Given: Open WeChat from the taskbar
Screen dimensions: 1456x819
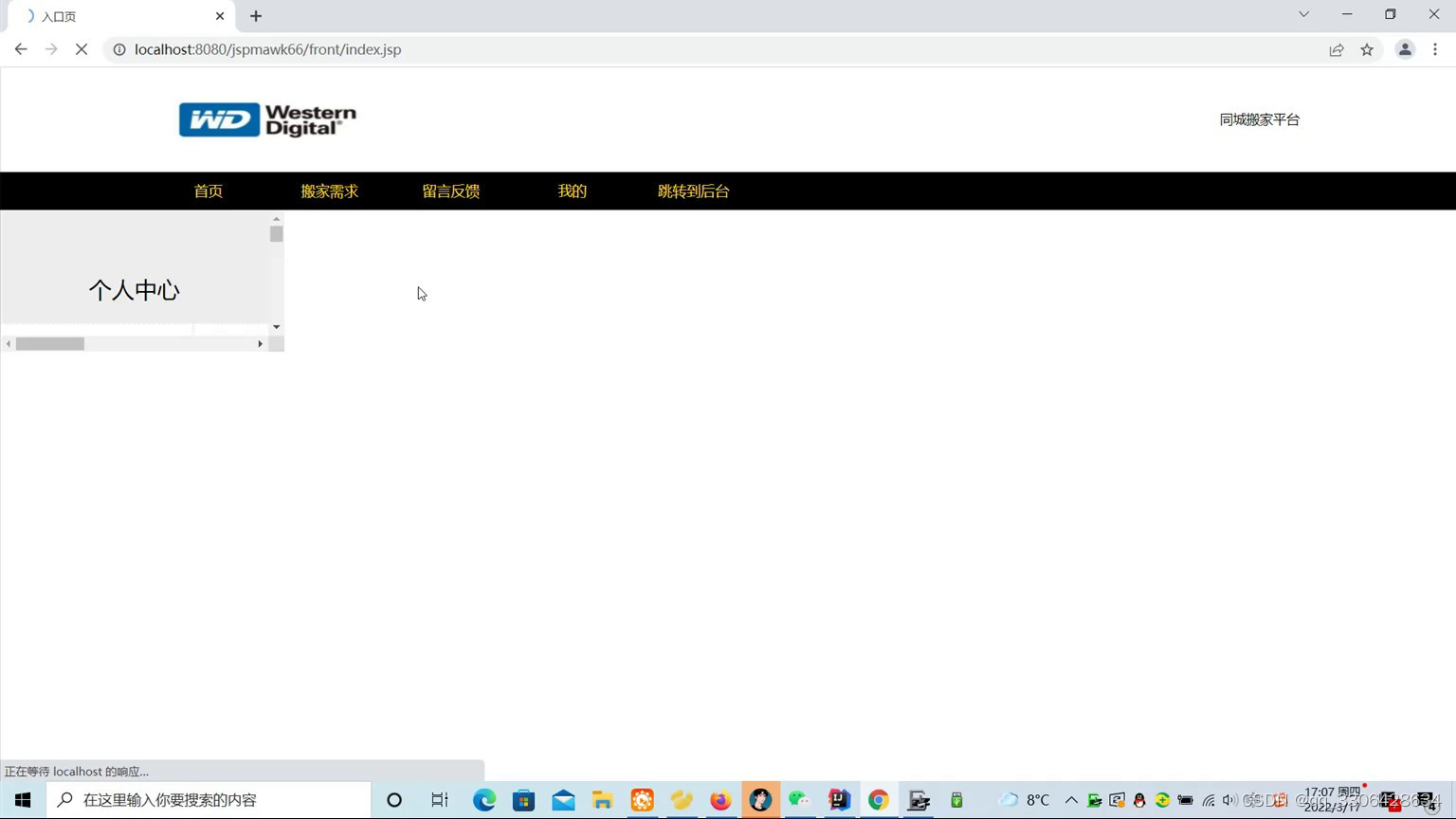Looking at the screenshot, I should click(799, 800).
